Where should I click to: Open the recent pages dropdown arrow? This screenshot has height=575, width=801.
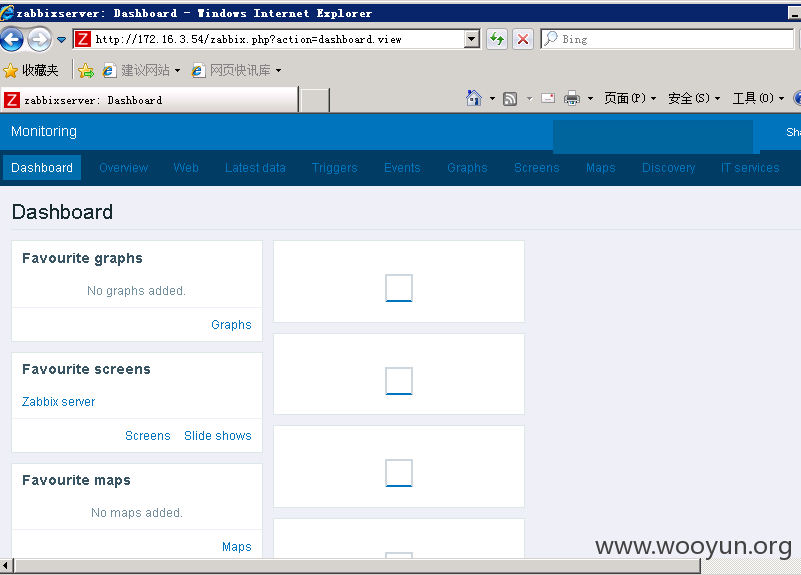[x=61, y=40]
